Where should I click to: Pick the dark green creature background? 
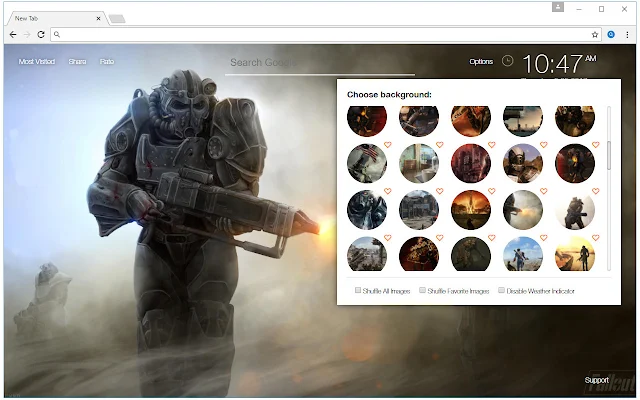coord(471,254)
